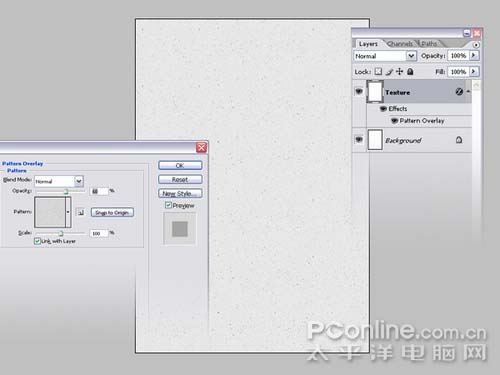Hide the Texture layer with its eye icon
This screenshot has width=500, height=375.
tap(359, 91)
